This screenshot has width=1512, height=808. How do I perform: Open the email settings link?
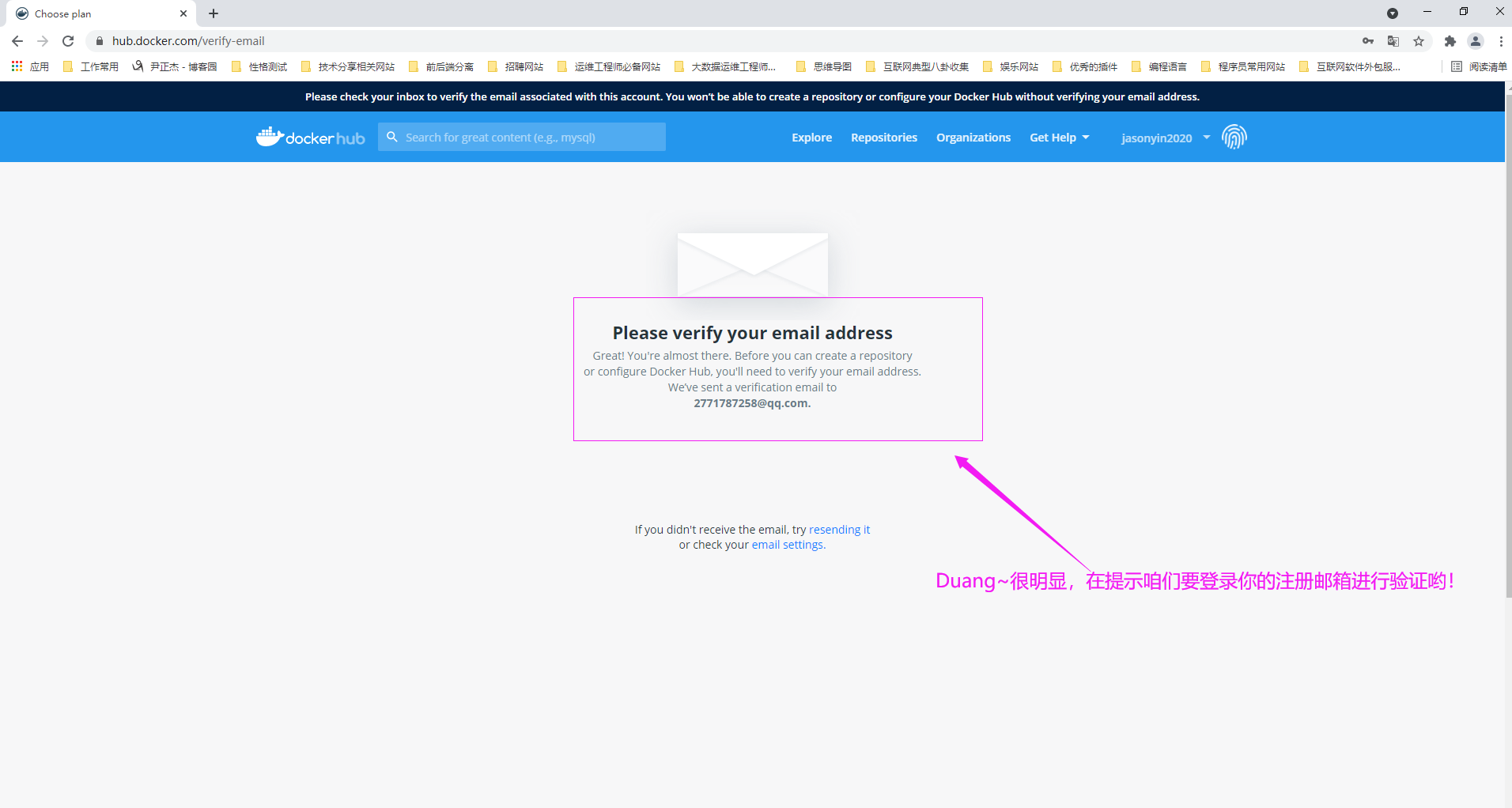[x=788, y=545]
